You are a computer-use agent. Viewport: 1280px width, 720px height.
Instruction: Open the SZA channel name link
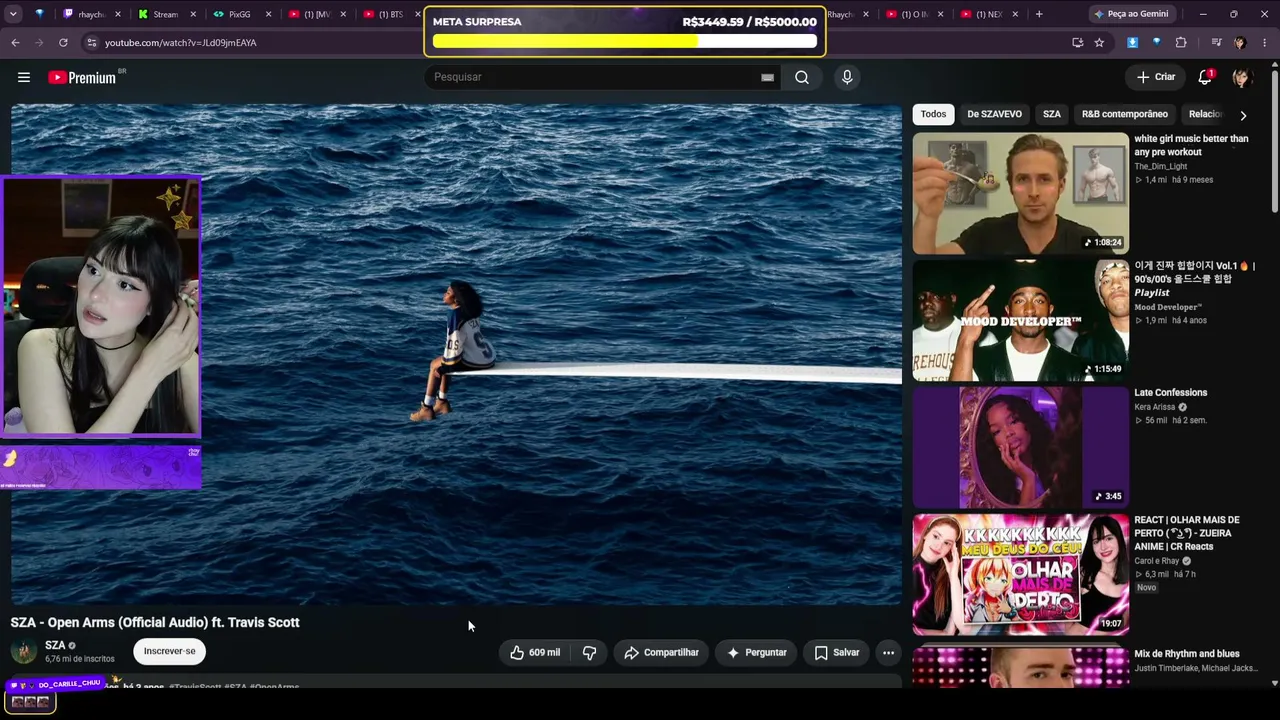coord(55,645)
